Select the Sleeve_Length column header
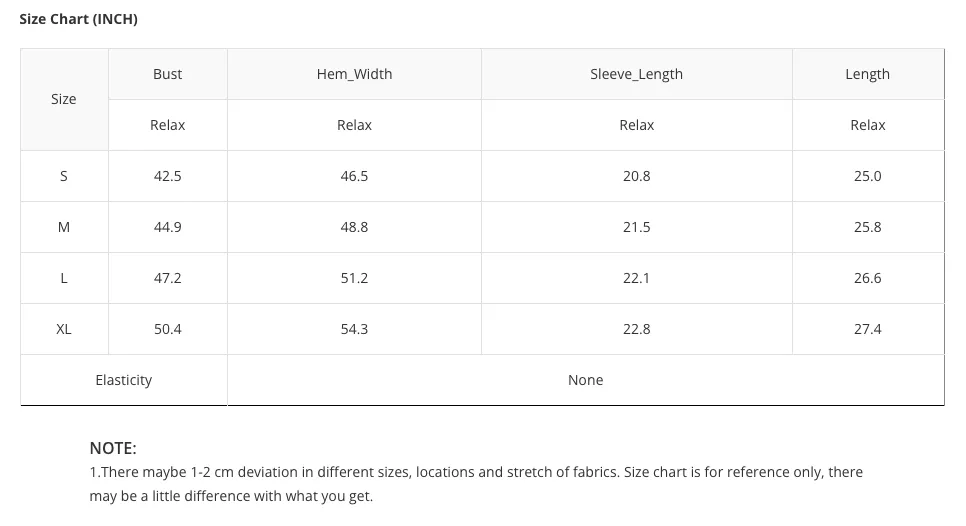The height and width of the screenshot is (526, 966). [636, 74]
